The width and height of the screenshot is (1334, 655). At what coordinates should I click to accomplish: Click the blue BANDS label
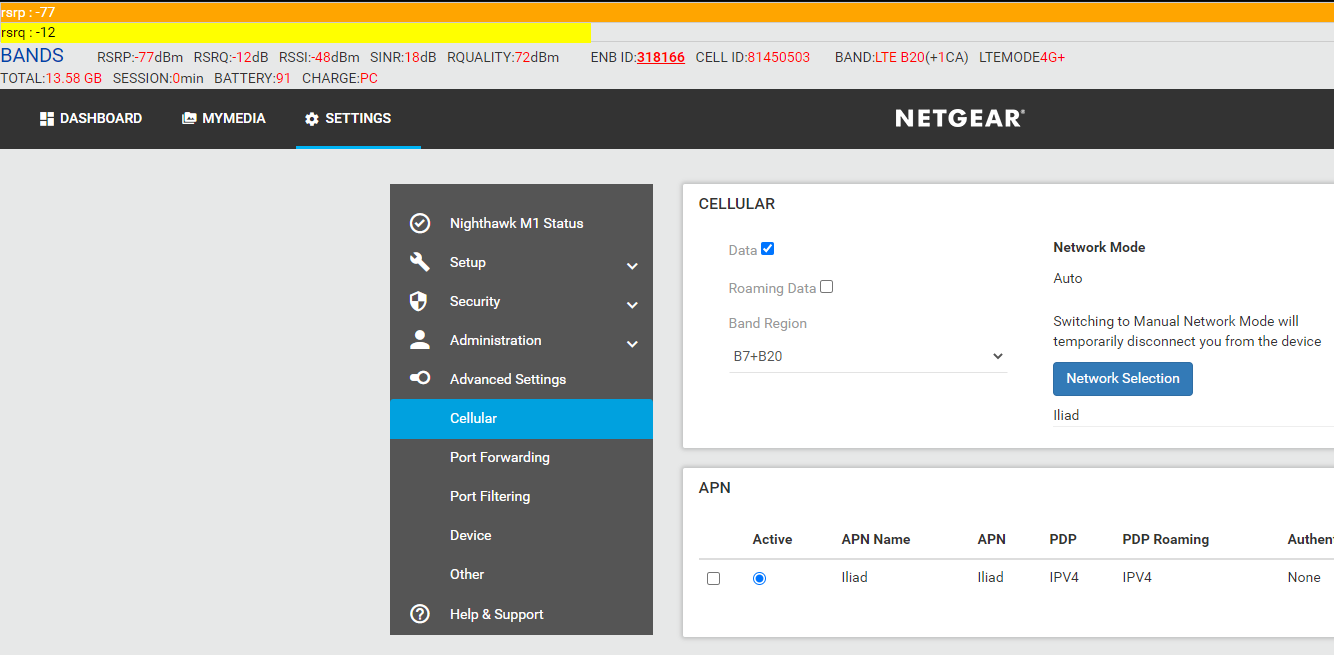coord(32,56)
